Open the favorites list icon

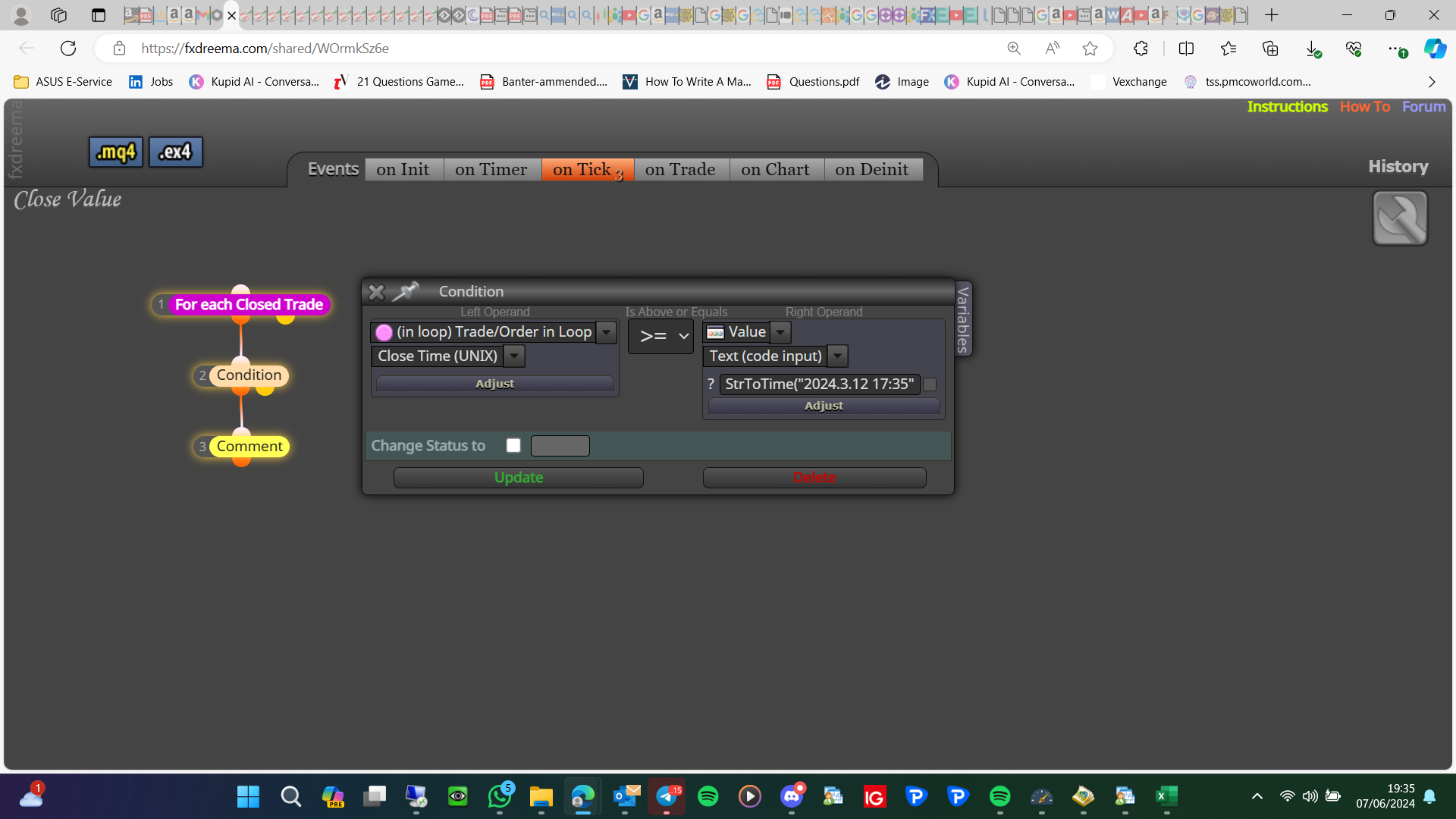[1228, 49]
